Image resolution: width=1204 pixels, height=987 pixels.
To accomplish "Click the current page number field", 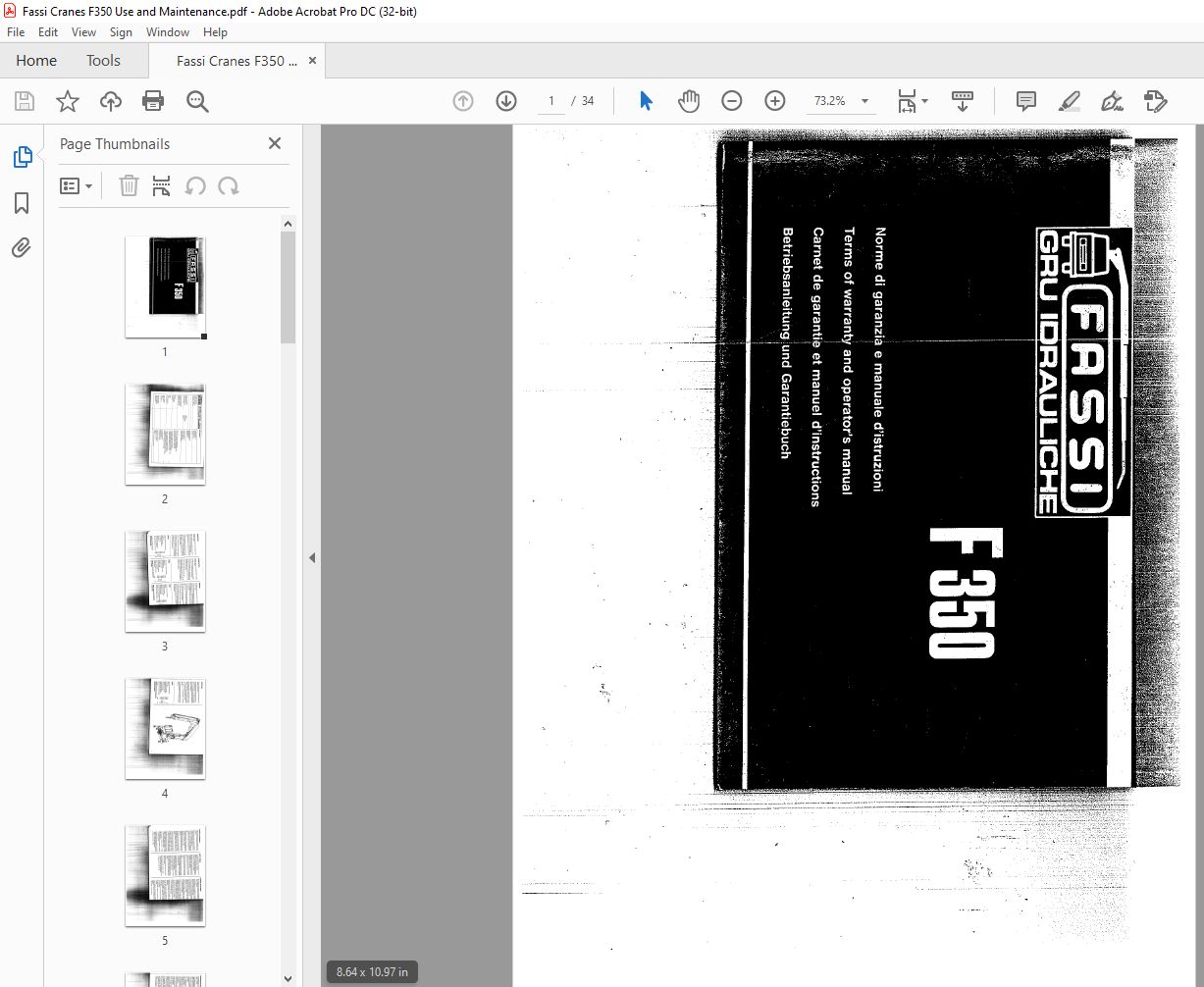I will pyautogui.click(x=550, y=101).
